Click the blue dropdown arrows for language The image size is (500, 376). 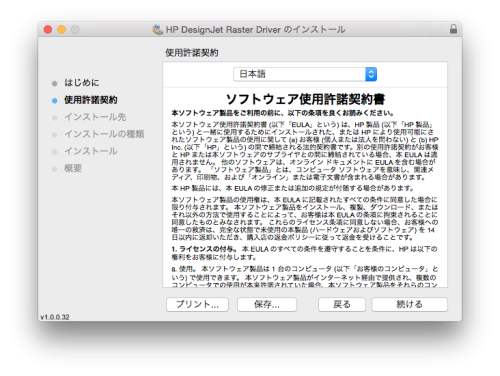pyautogui.click(x=371, y=74)
